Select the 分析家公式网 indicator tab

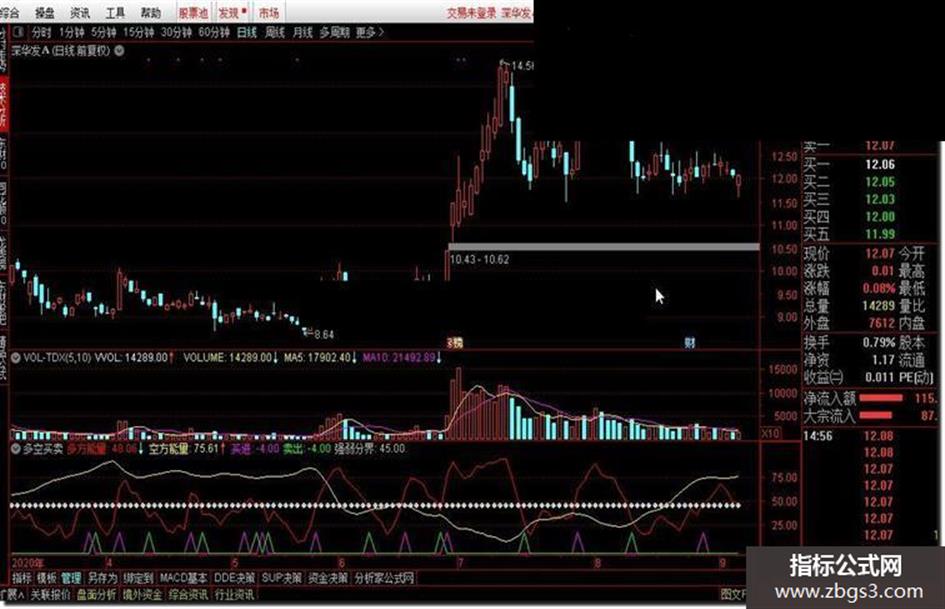coord(385,578)
